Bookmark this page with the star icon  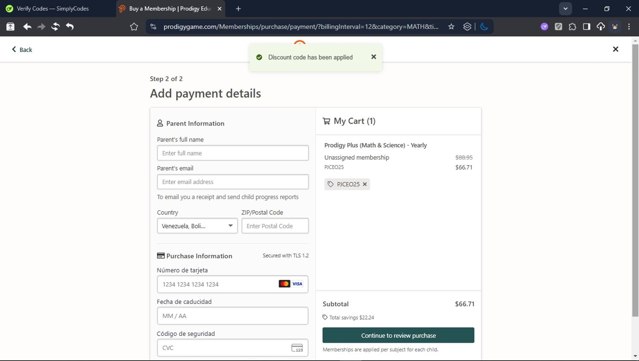tap(451, 26)
